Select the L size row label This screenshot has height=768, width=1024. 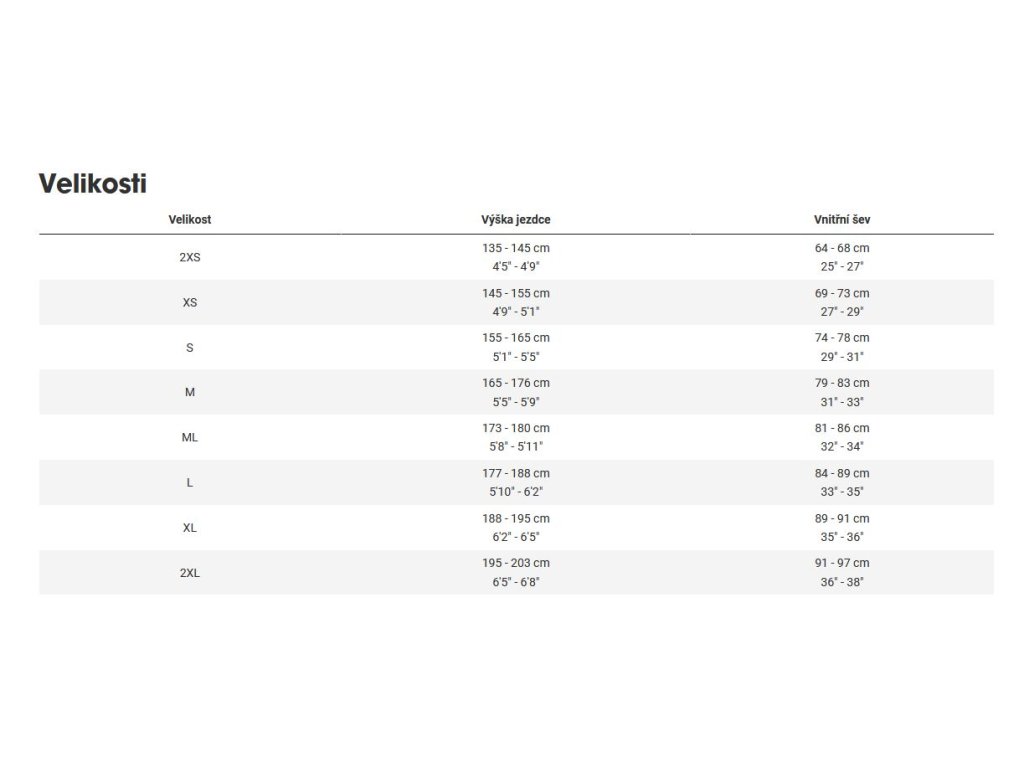(189, 483)
